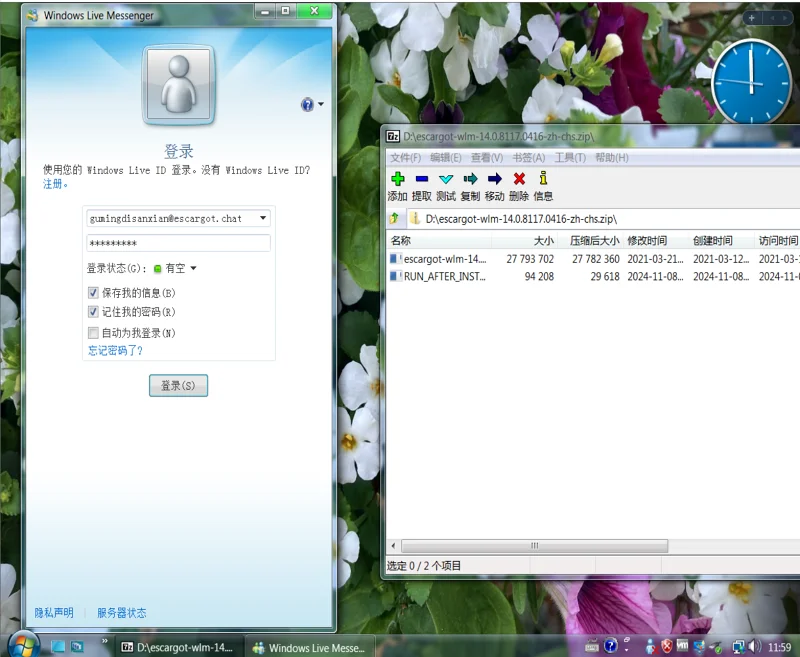Viewport: 800px width, 657px height.
Task: Click the 测试 (Test) checkmark icon
Action: (446, 179)
